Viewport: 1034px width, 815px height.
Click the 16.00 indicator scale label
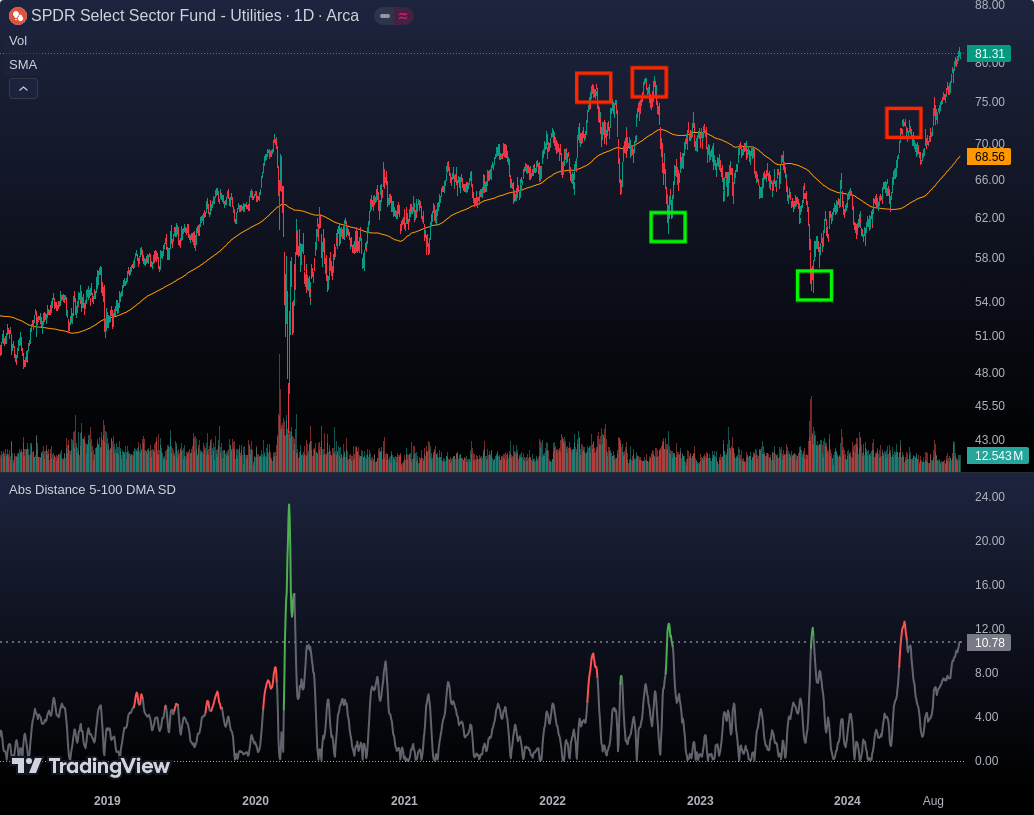(x=989, y=585)
